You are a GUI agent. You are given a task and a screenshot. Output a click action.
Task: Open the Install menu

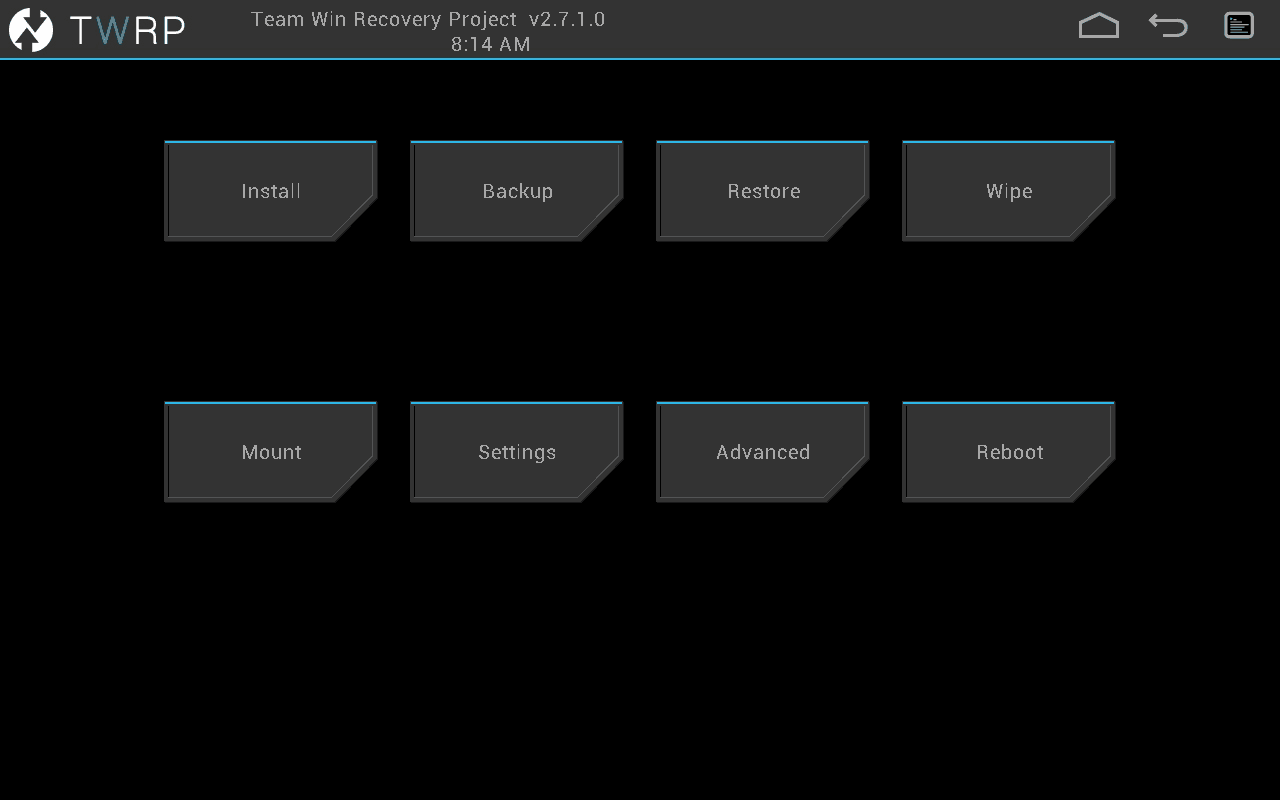pyautogui.click(x=271, y=191)
